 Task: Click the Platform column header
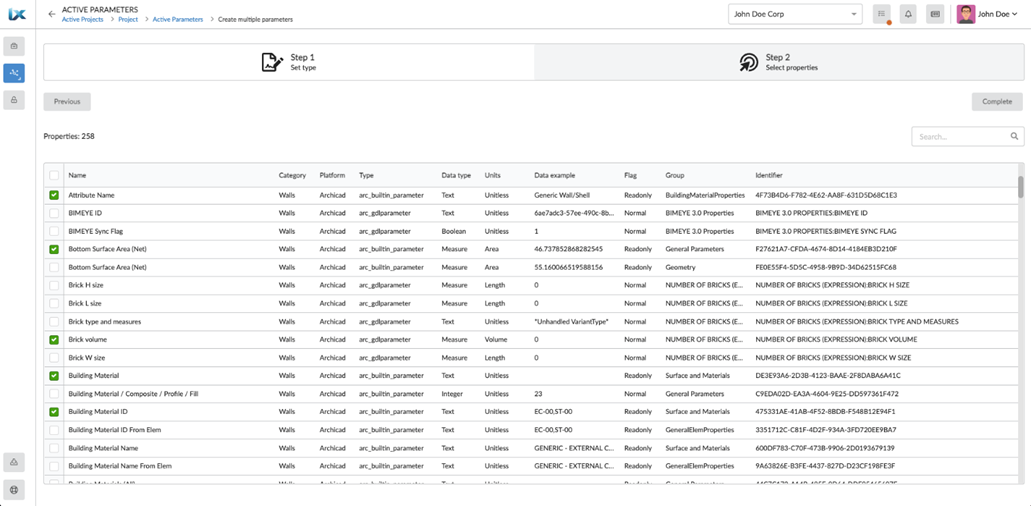click(332, 175)
